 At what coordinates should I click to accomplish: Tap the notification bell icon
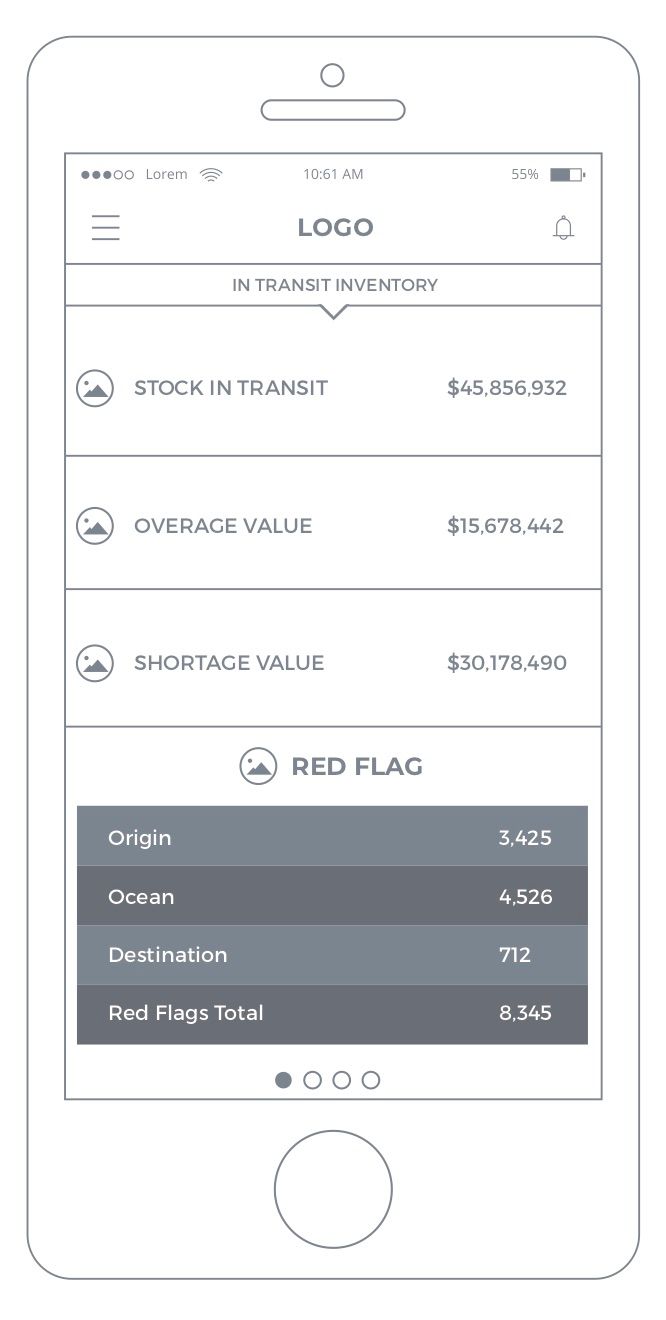tap(564, 228)
